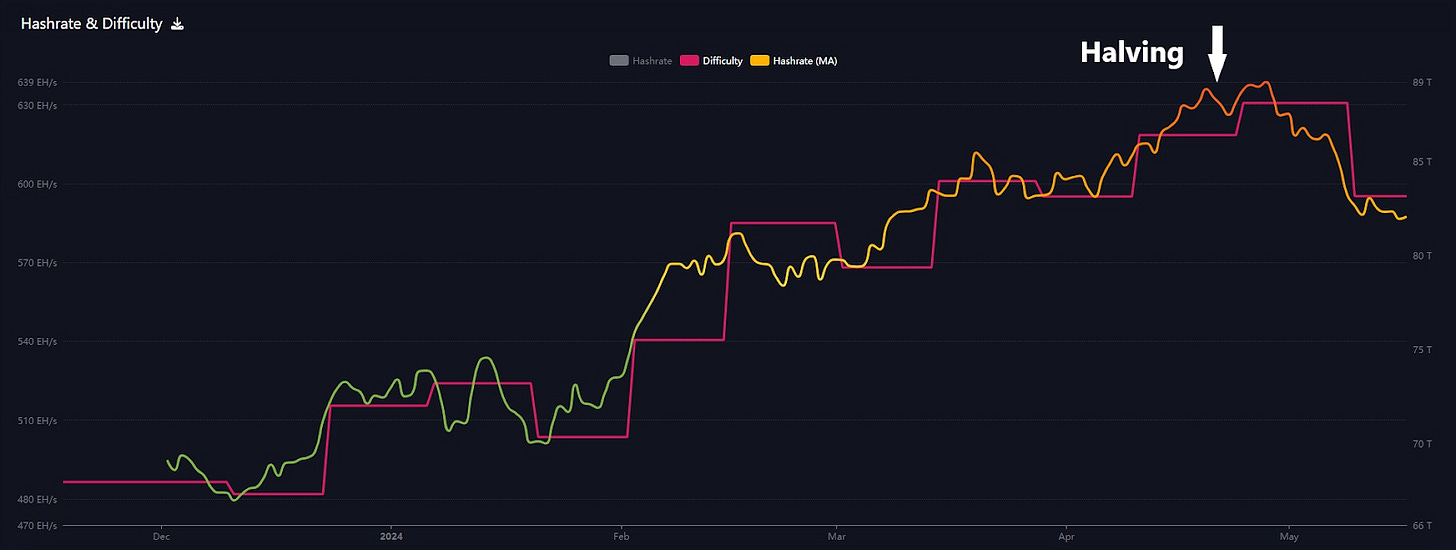Click the '540 EH/s' axis label
The image size is (1456, 550).
pos(38,342)
